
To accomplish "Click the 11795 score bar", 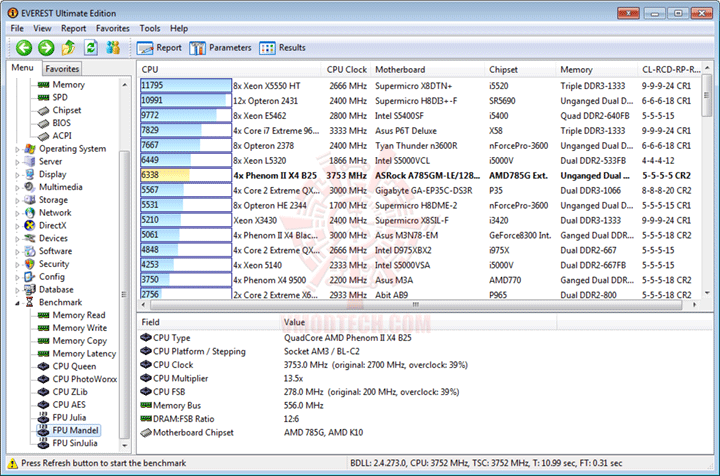I will click(186, 86).
